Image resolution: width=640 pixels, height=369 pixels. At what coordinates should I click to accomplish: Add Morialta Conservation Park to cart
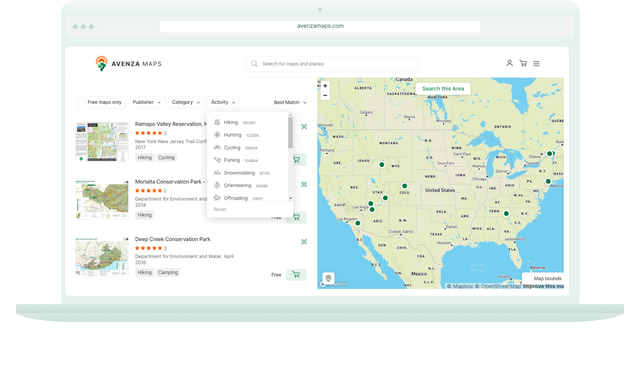(x=296, y=217)
